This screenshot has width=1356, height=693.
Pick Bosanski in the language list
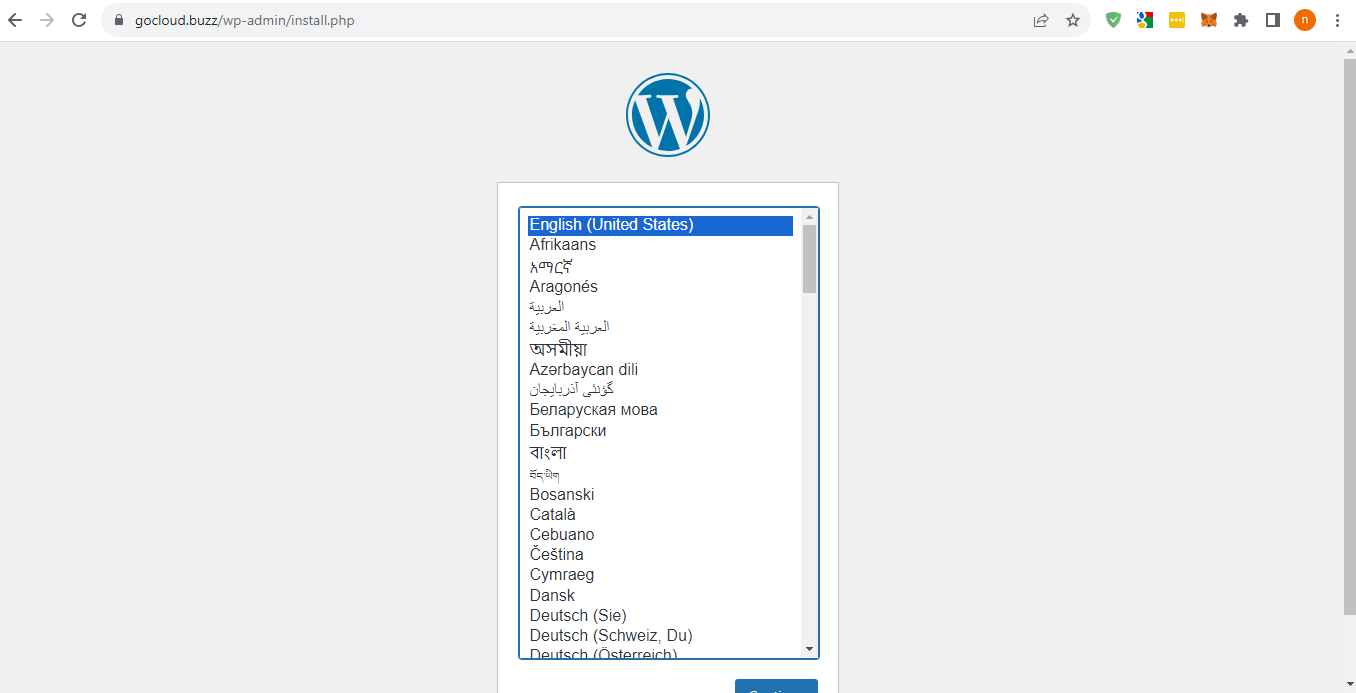[660, 495]
